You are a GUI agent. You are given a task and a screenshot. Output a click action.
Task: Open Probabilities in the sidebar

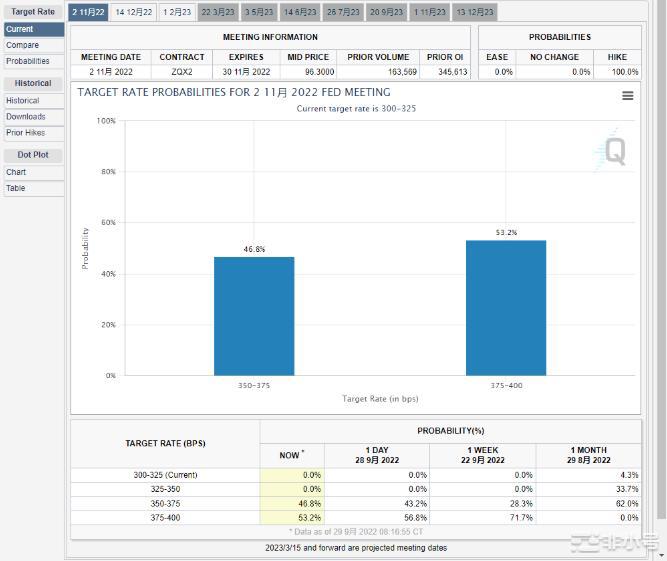pyautogui.click(x=27, y=61)
